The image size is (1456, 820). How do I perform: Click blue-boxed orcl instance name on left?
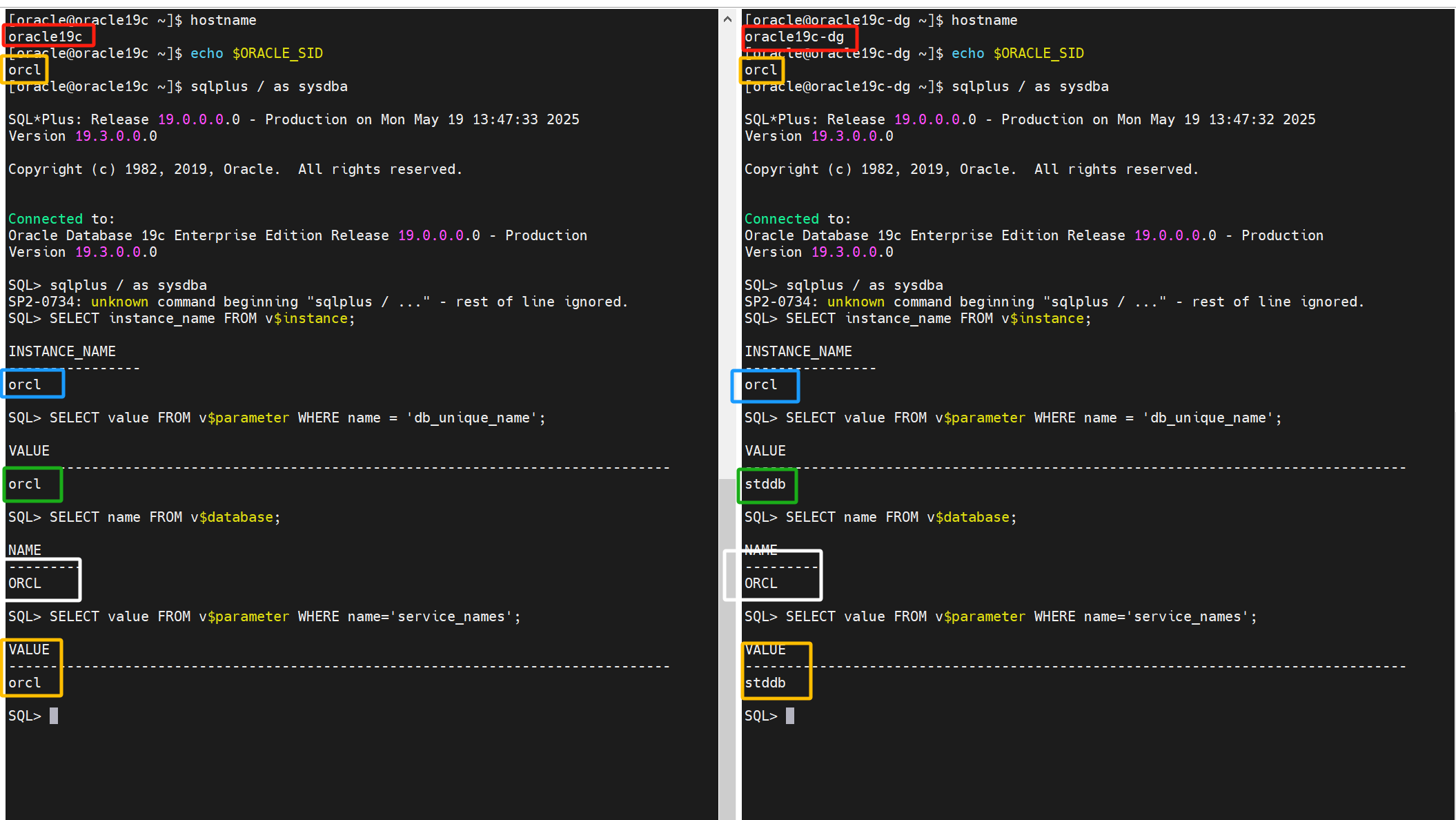pos(25,384)
